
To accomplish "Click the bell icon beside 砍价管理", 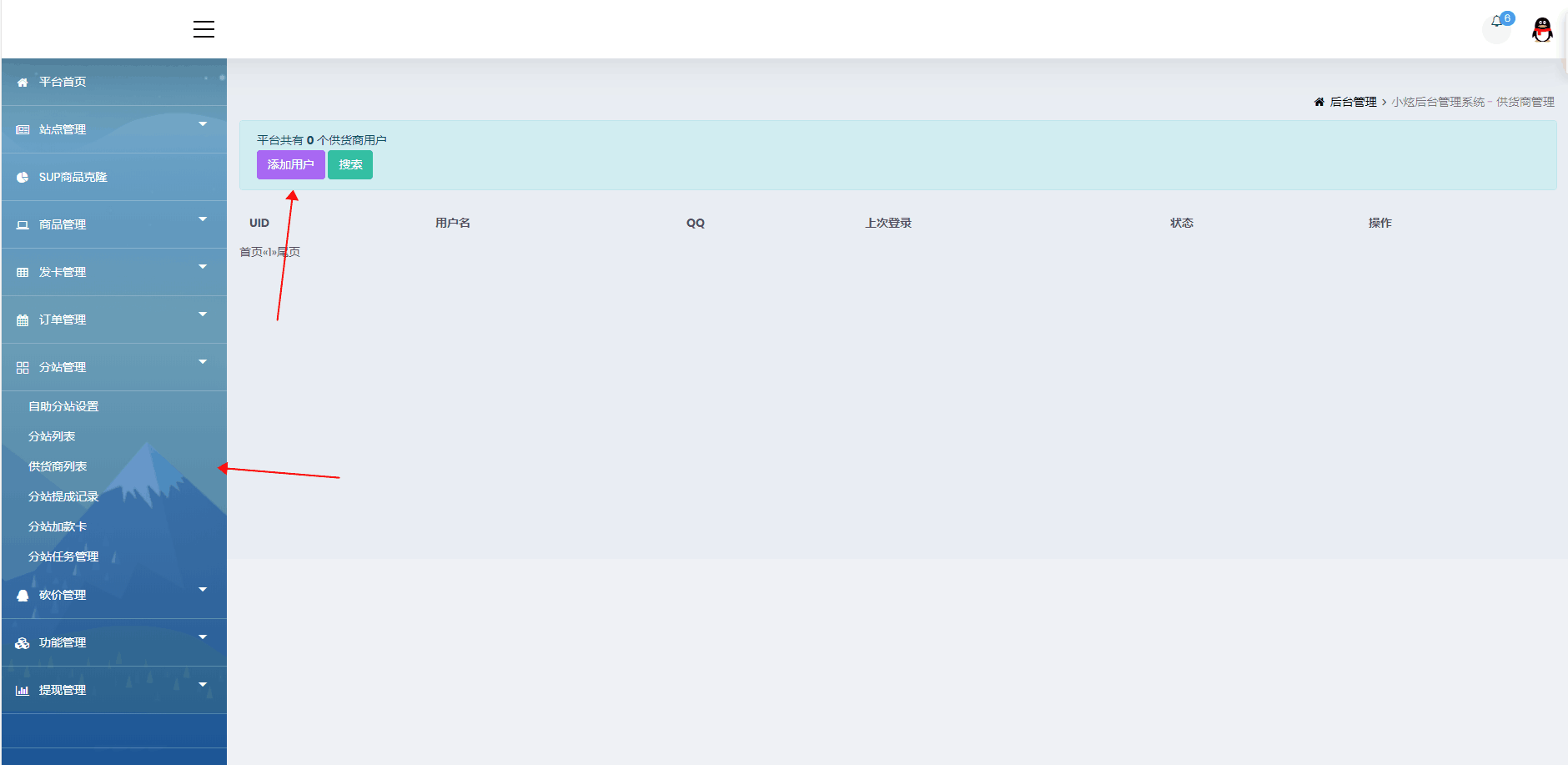I will (23, 596).
